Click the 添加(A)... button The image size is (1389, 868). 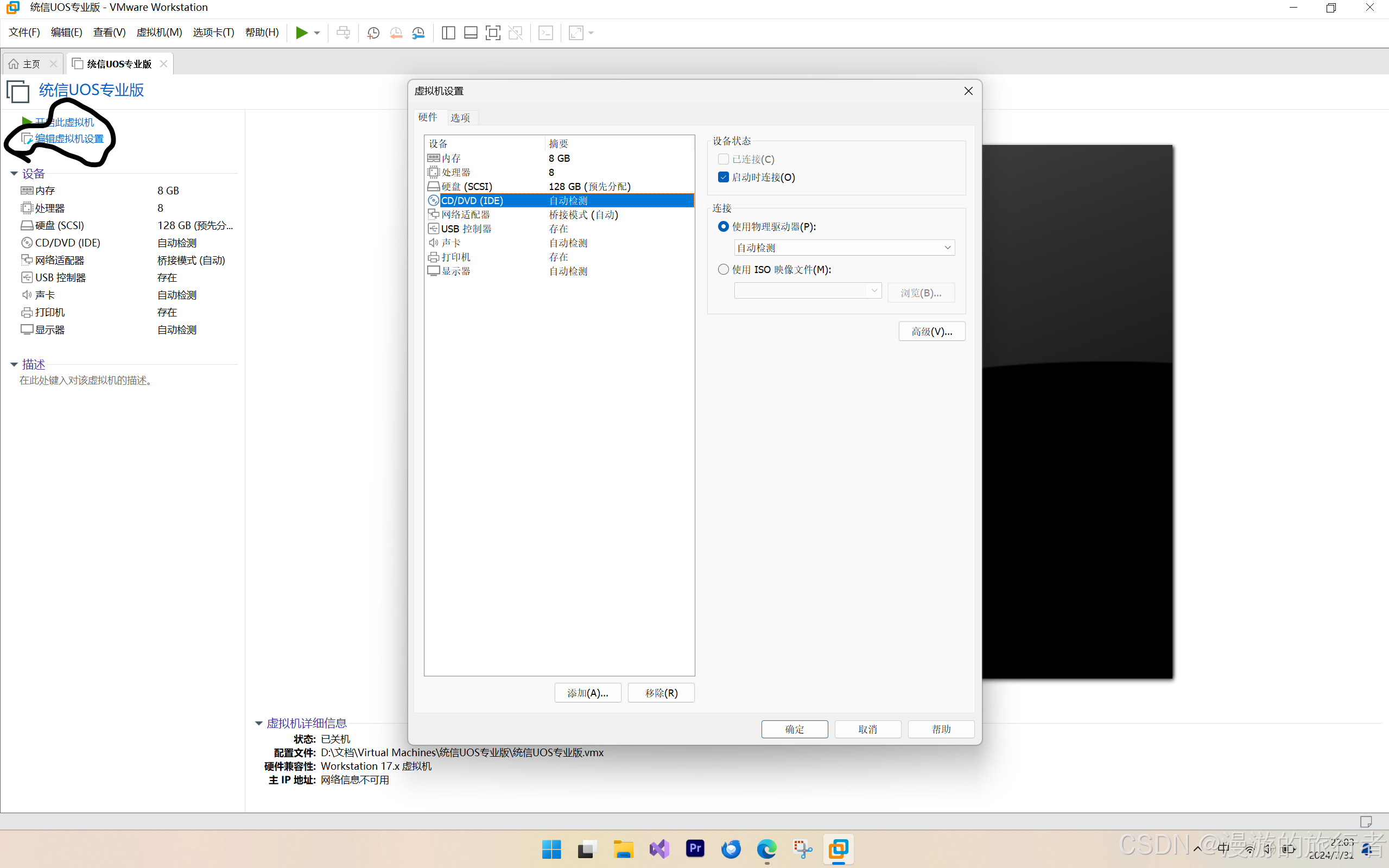[x=588, y=693]
